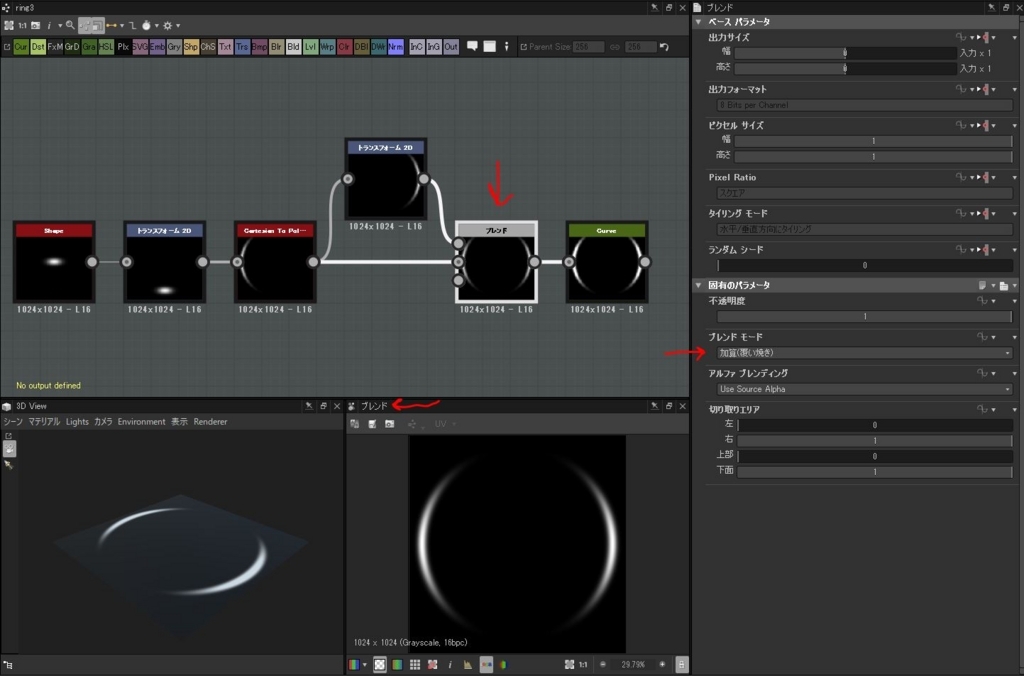
Task: Open the 出力フォーマット combo box
Action: pos(865,105)
